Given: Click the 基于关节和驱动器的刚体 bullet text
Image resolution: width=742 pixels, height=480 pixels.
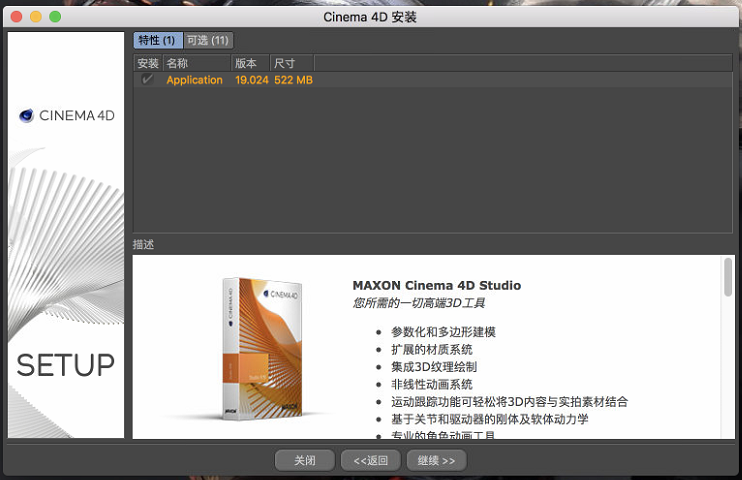Looking at the screenshot, I should (x=490, y=419).
